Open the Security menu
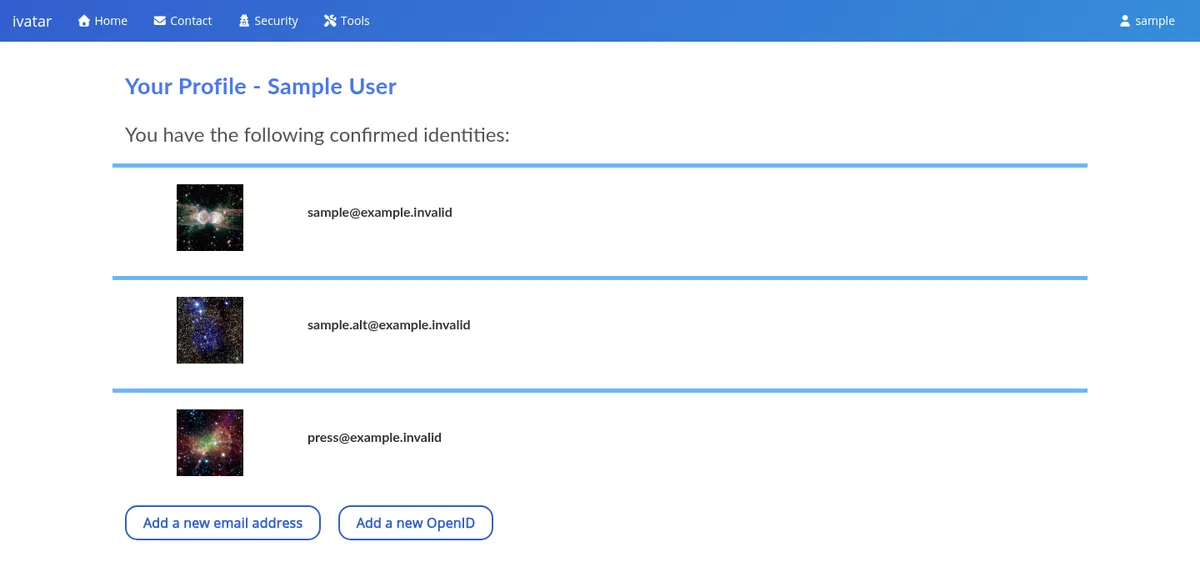Screen dimensions: 1200x567 click(x=269, y=21)
